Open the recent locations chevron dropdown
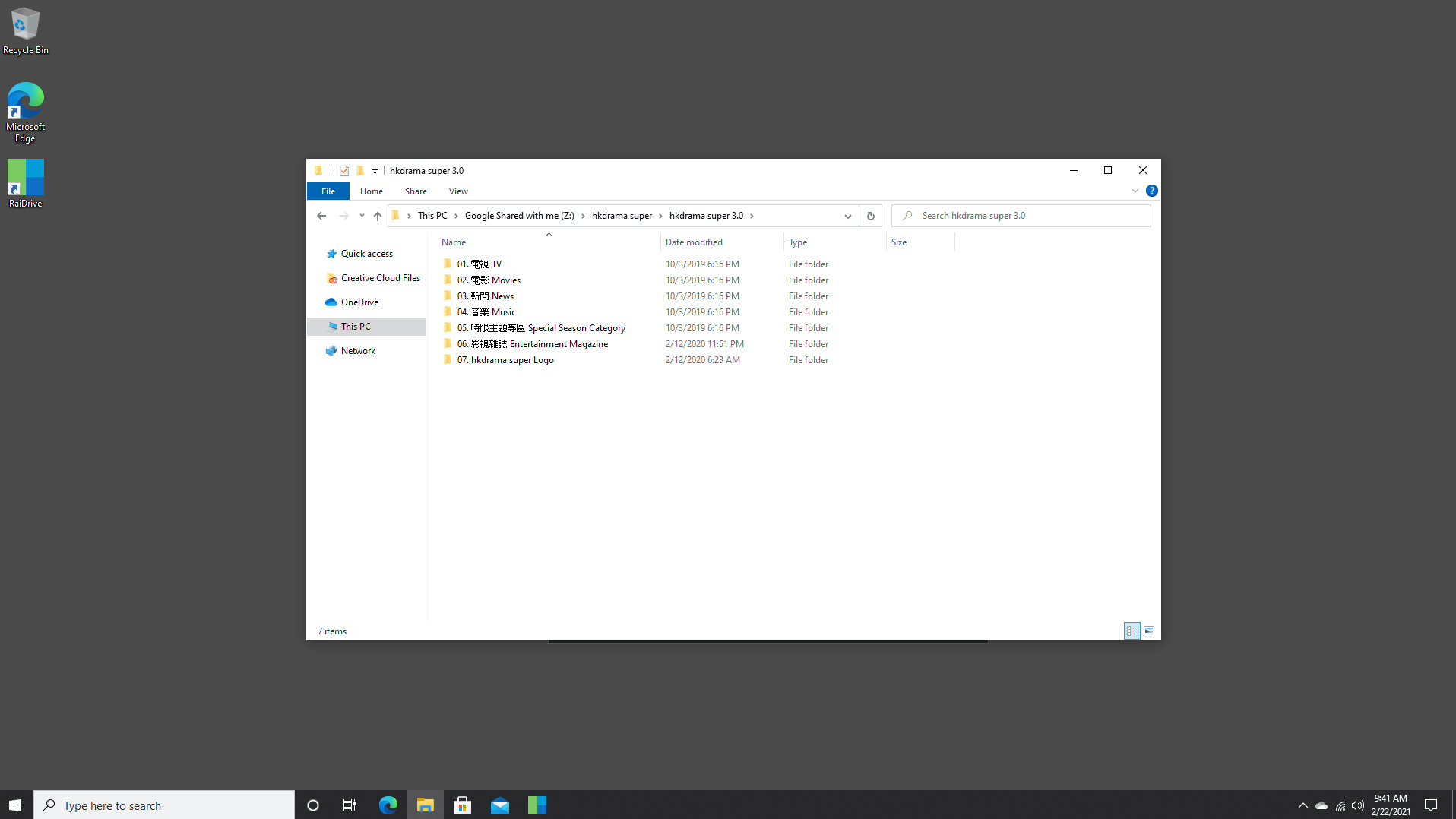 (361, 216)
